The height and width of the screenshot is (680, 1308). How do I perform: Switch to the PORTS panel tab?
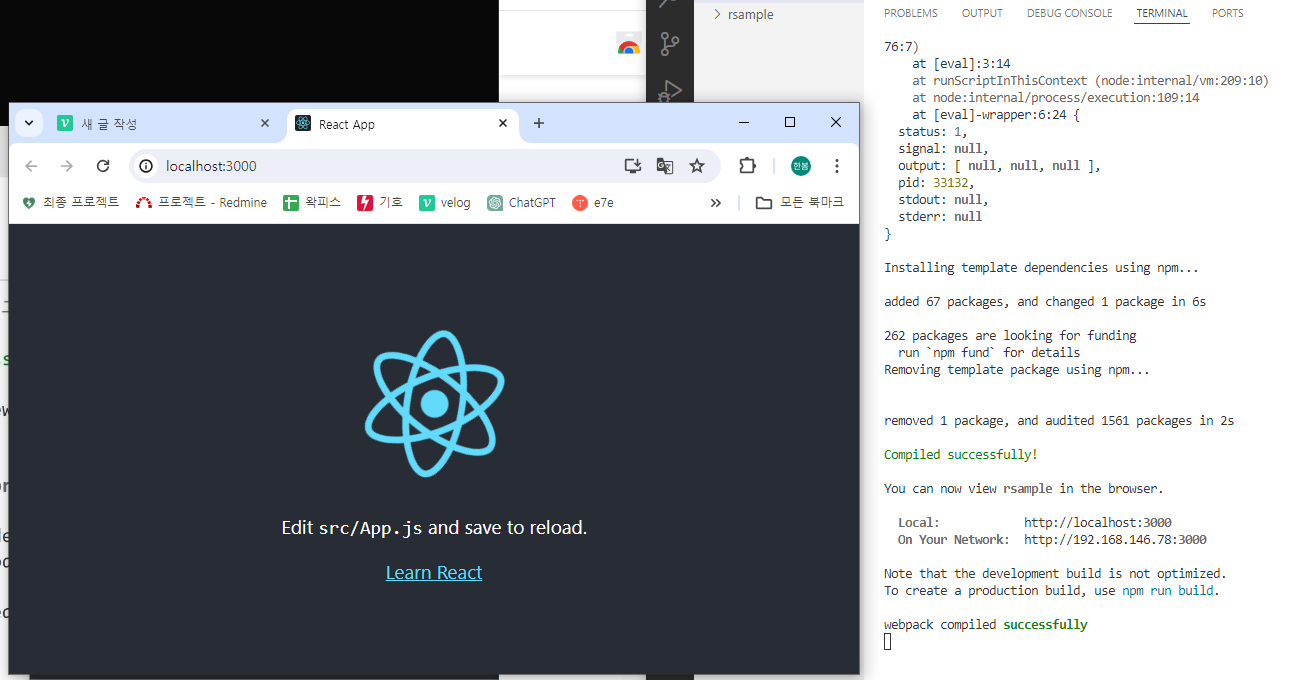click(x=1228, y=13)
